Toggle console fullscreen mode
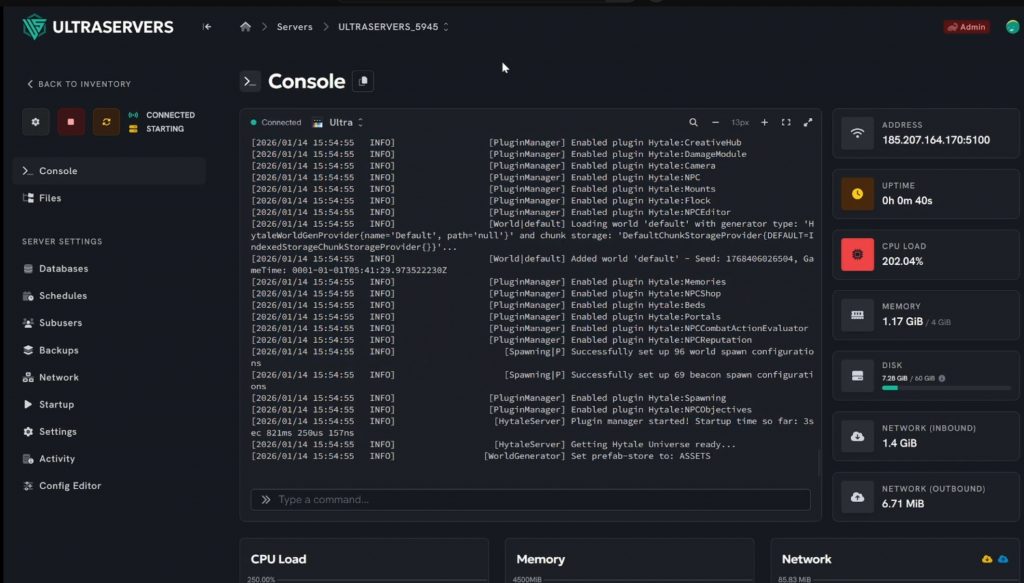The height and width of the screenshot is (583, 1024). click(786, 122)
